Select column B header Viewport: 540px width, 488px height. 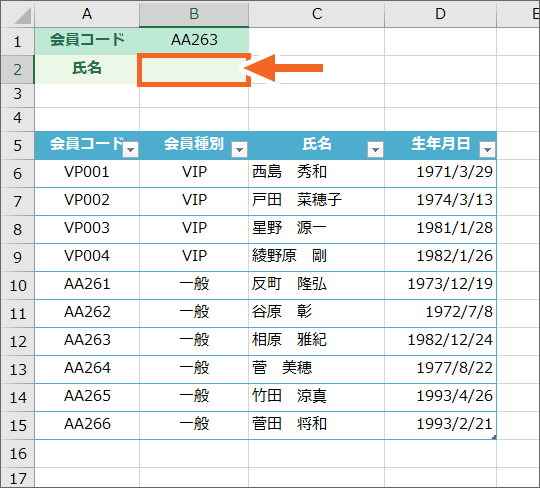(194, 14)
